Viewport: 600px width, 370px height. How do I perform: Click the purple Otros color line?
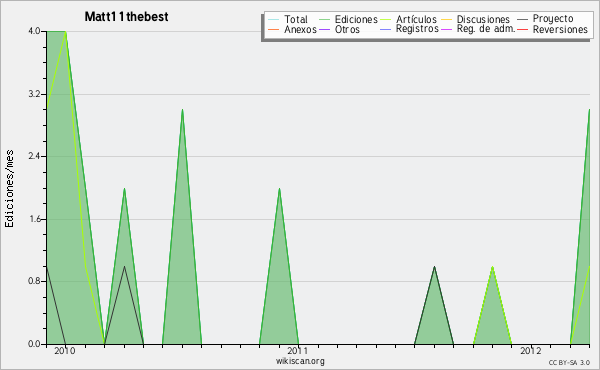coord(324,29)
